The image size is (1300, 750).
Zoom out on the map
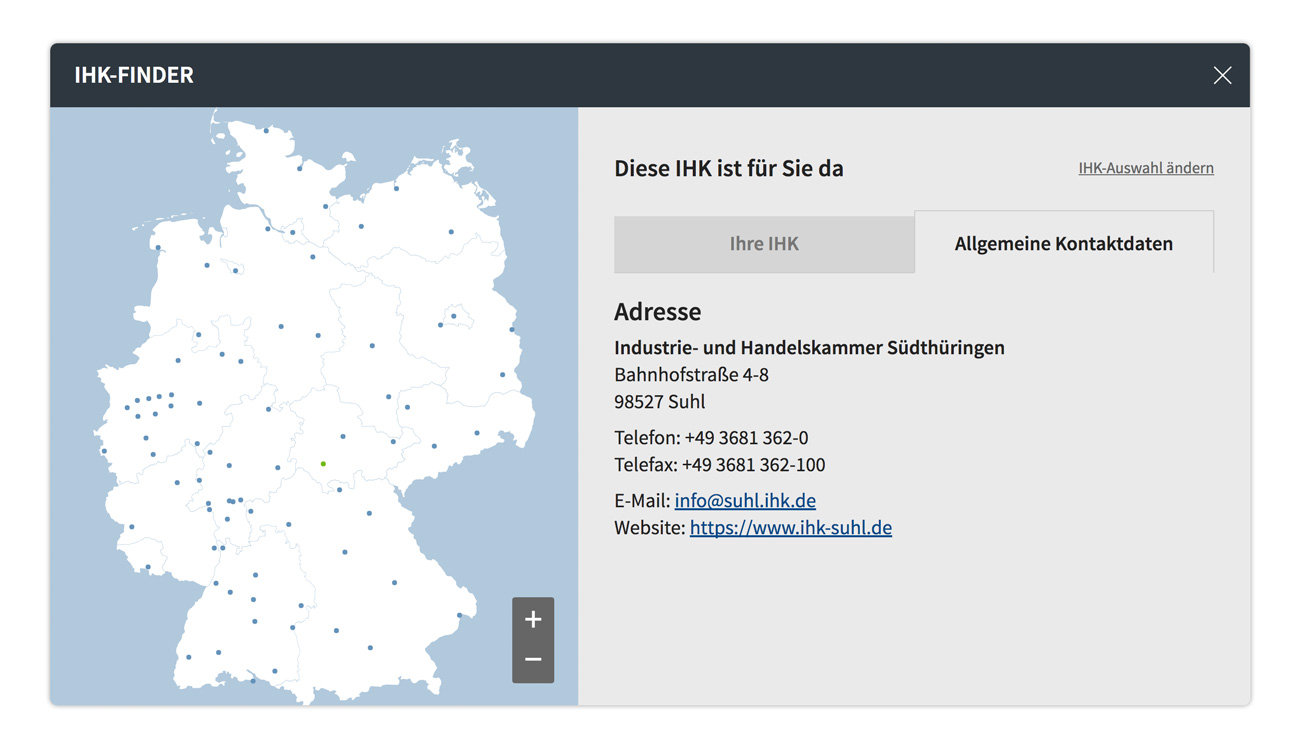533,660
